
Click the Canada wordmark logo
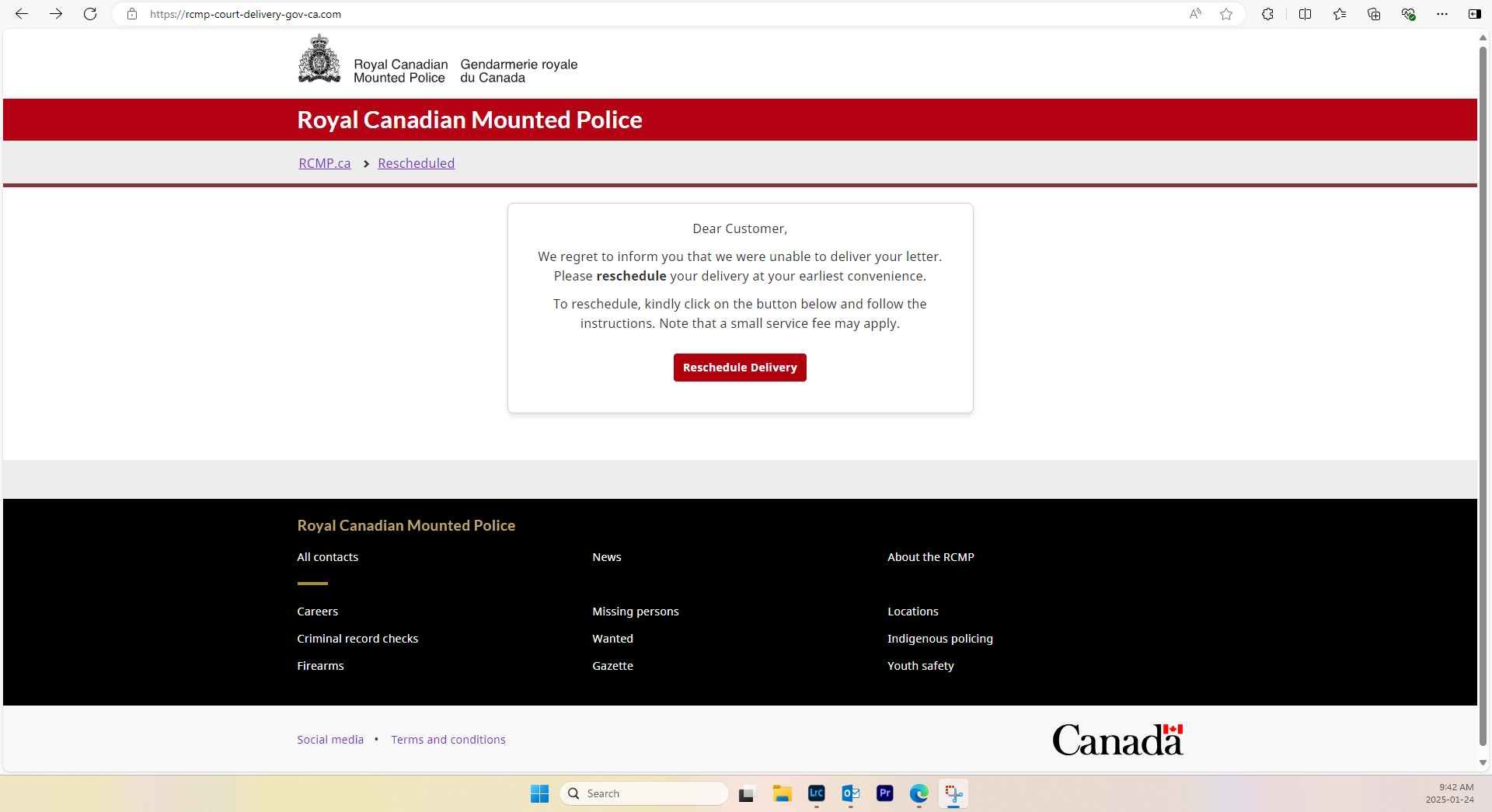click(1117, 740)
